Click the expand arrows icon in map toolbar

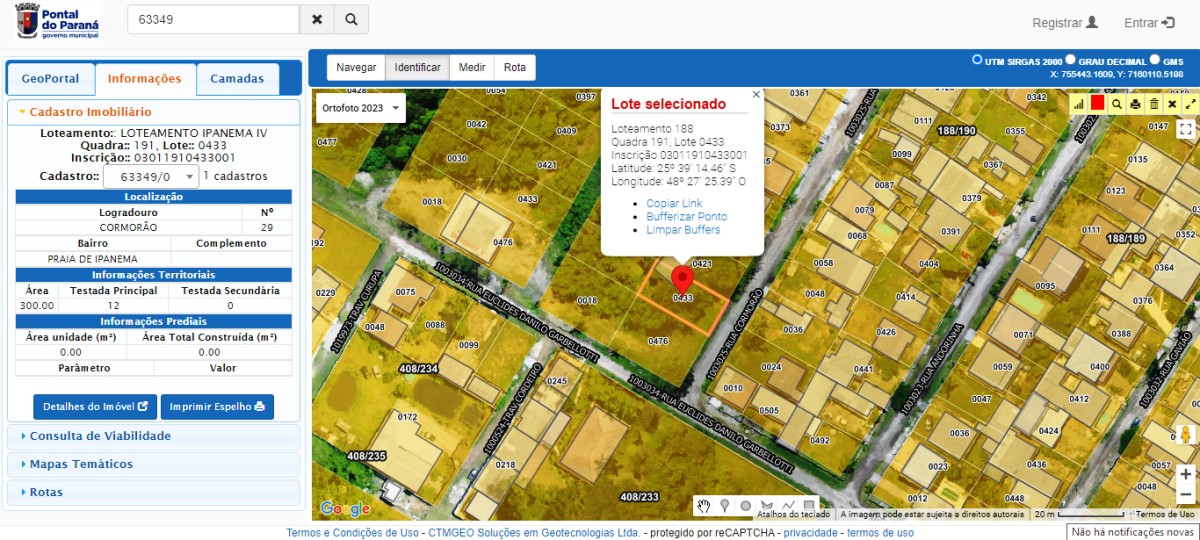pyautogui.click(x=1190, y=103)
